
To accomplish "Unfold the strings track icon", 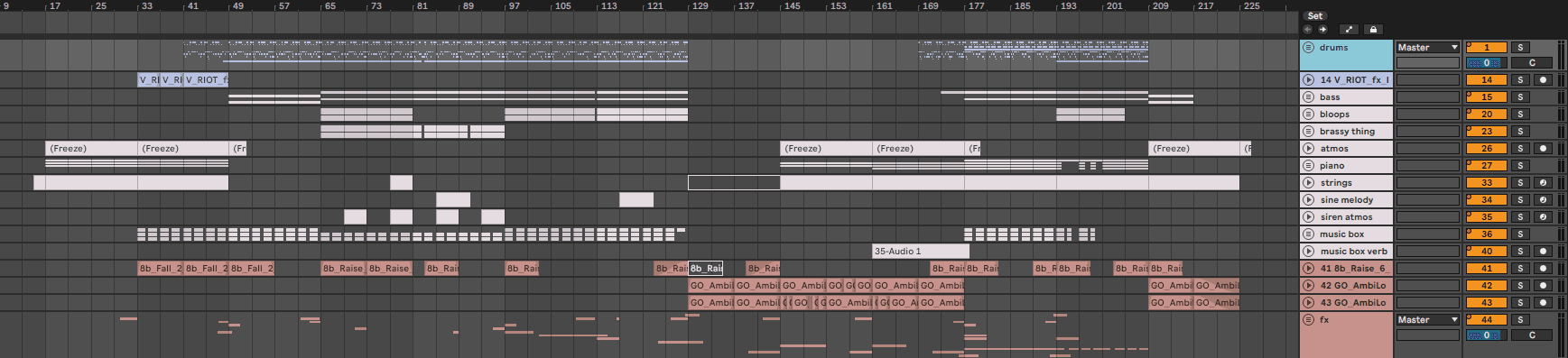I will click(1308, 183).
